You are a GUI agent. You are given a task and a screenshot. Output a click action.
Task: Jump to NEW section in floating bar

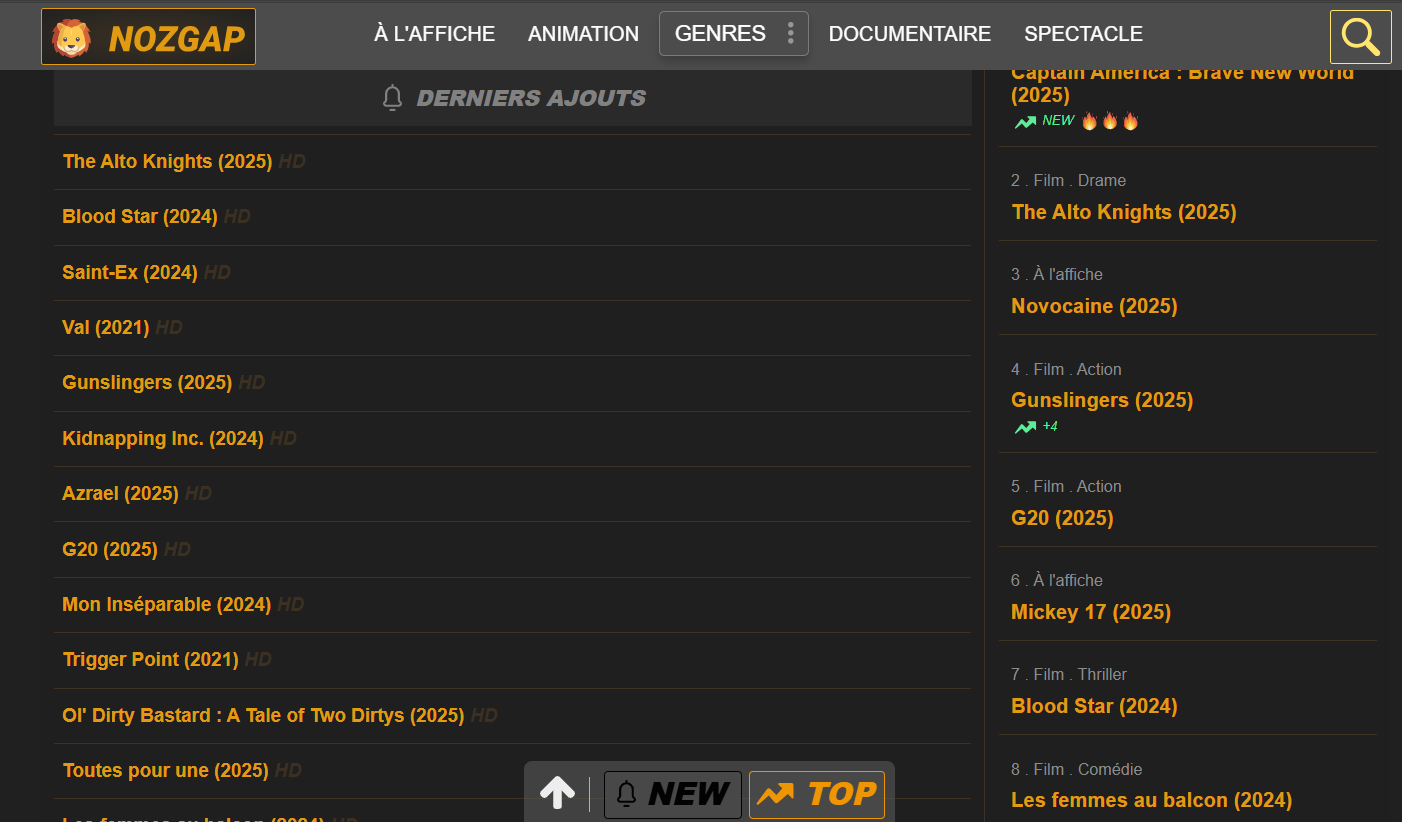673,794
